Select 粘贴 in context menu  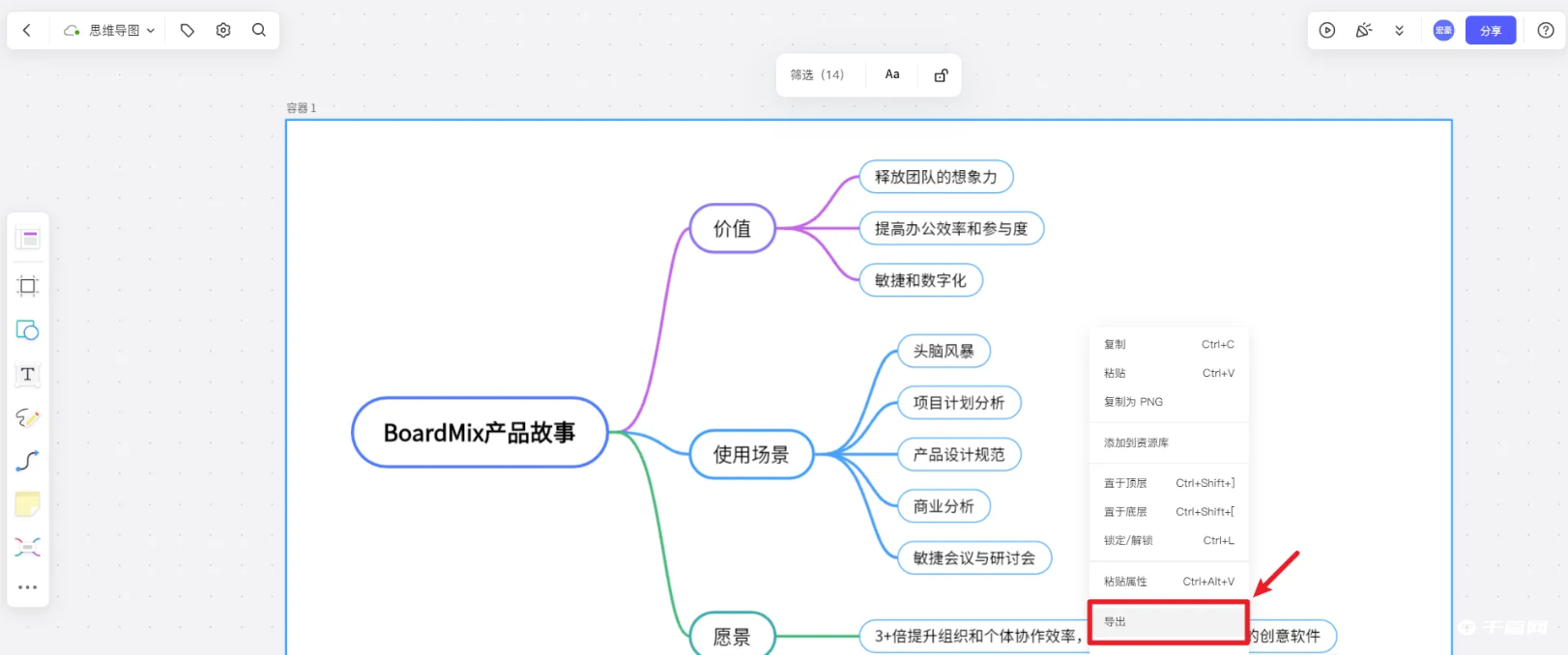pos(1169,373)
